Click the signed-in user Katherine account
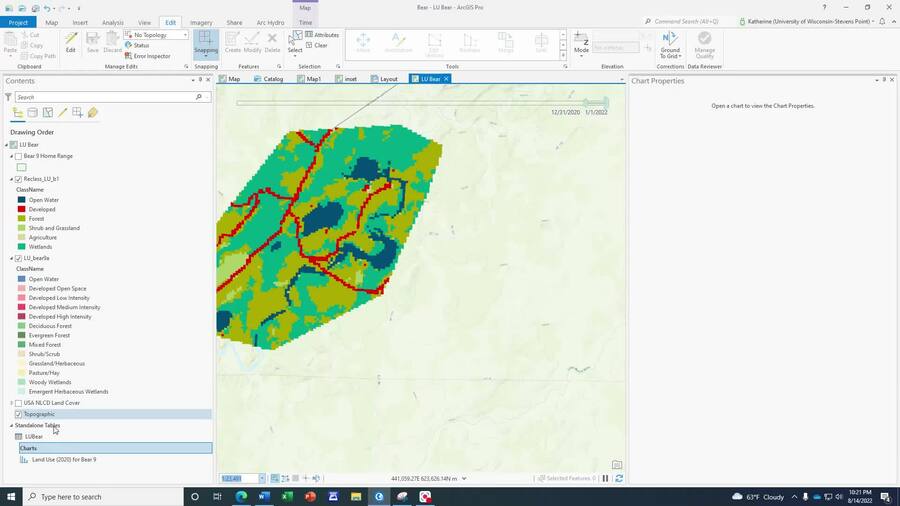The image size is (900, 506). [806, 21]
